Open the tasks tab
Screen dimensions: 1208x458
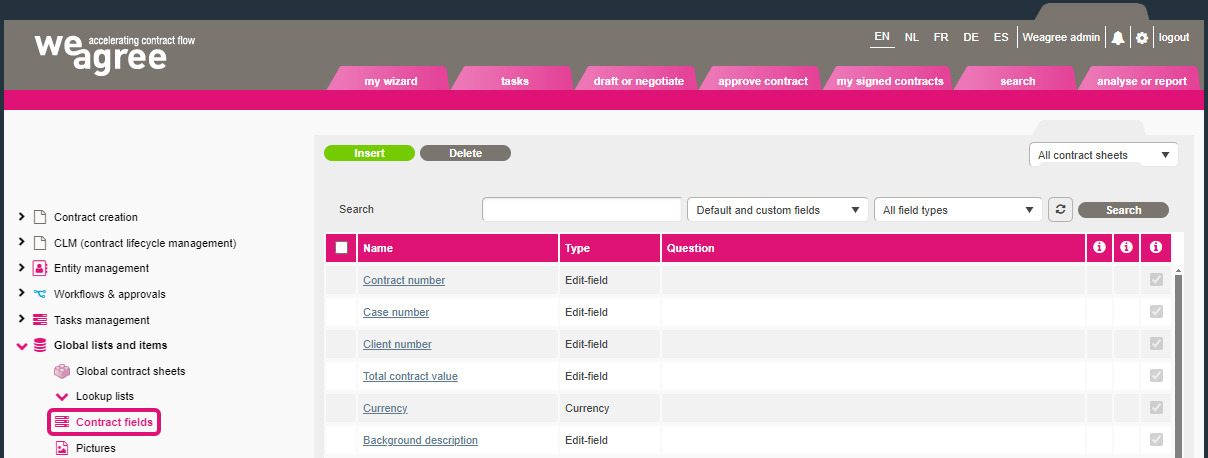514,80
